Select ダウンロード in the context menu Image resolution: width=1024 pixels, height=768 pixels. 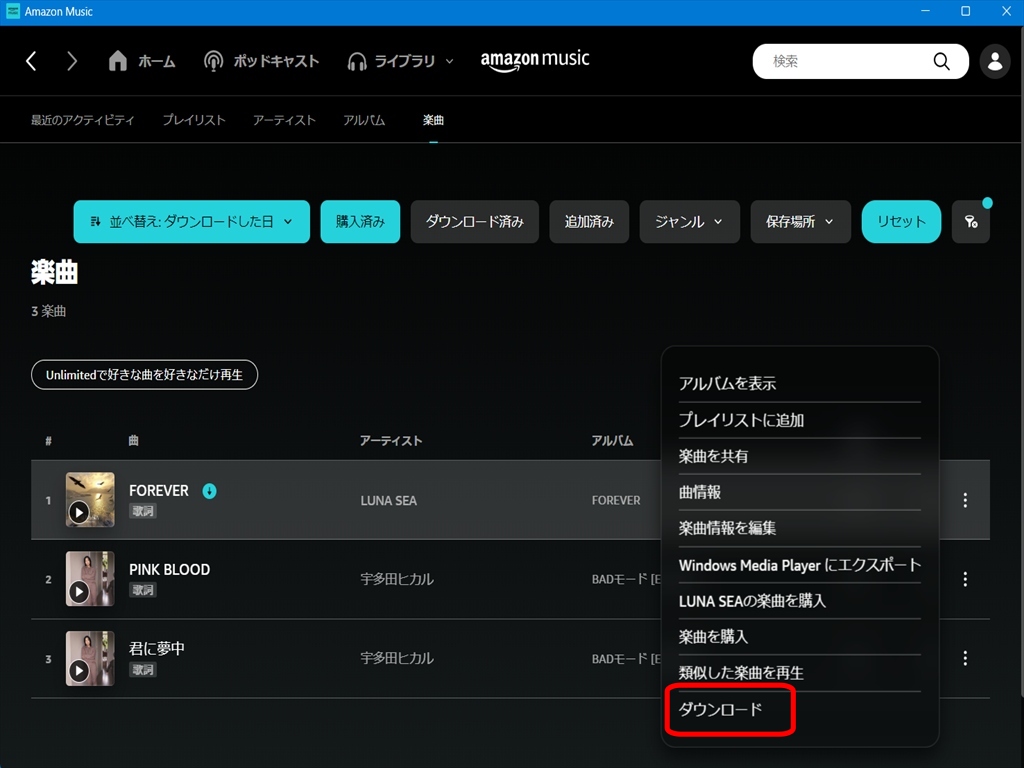tap(799, 709)
